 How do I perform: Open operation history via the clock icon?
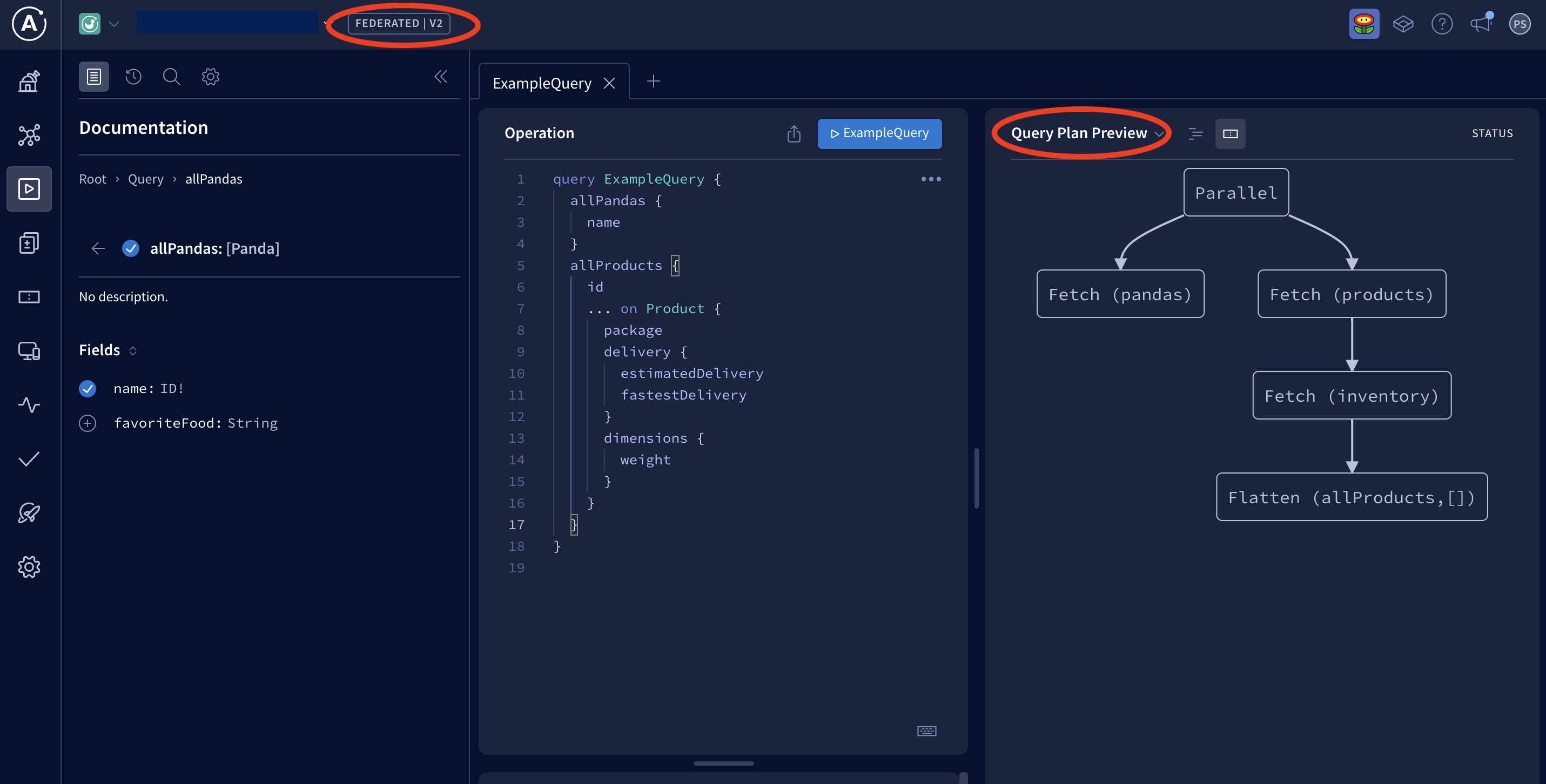(x=133, y=77)
